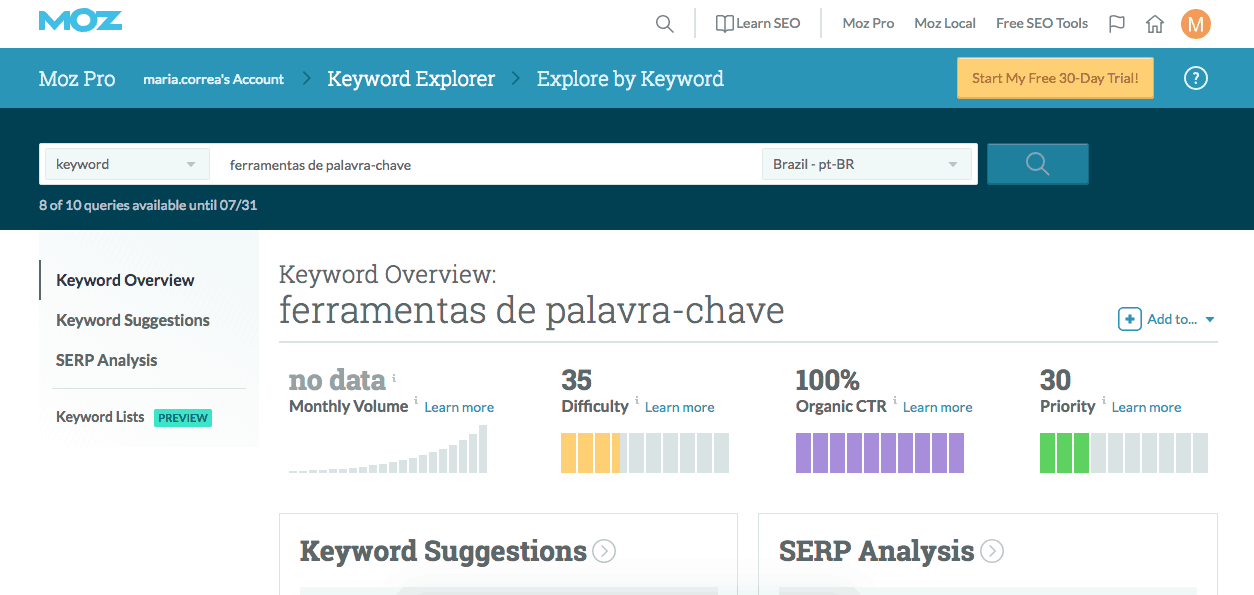Click the keyword search input field

point(490,164)
